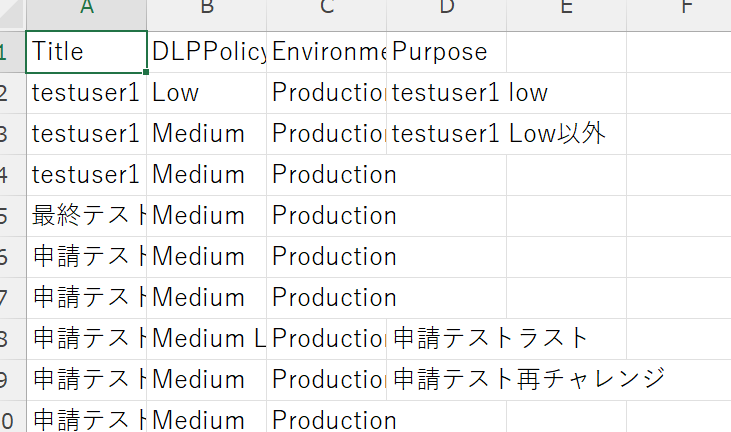731x432 pixels.
Task: Select the '最終テスト' title cell
Action: coord(86,216)
